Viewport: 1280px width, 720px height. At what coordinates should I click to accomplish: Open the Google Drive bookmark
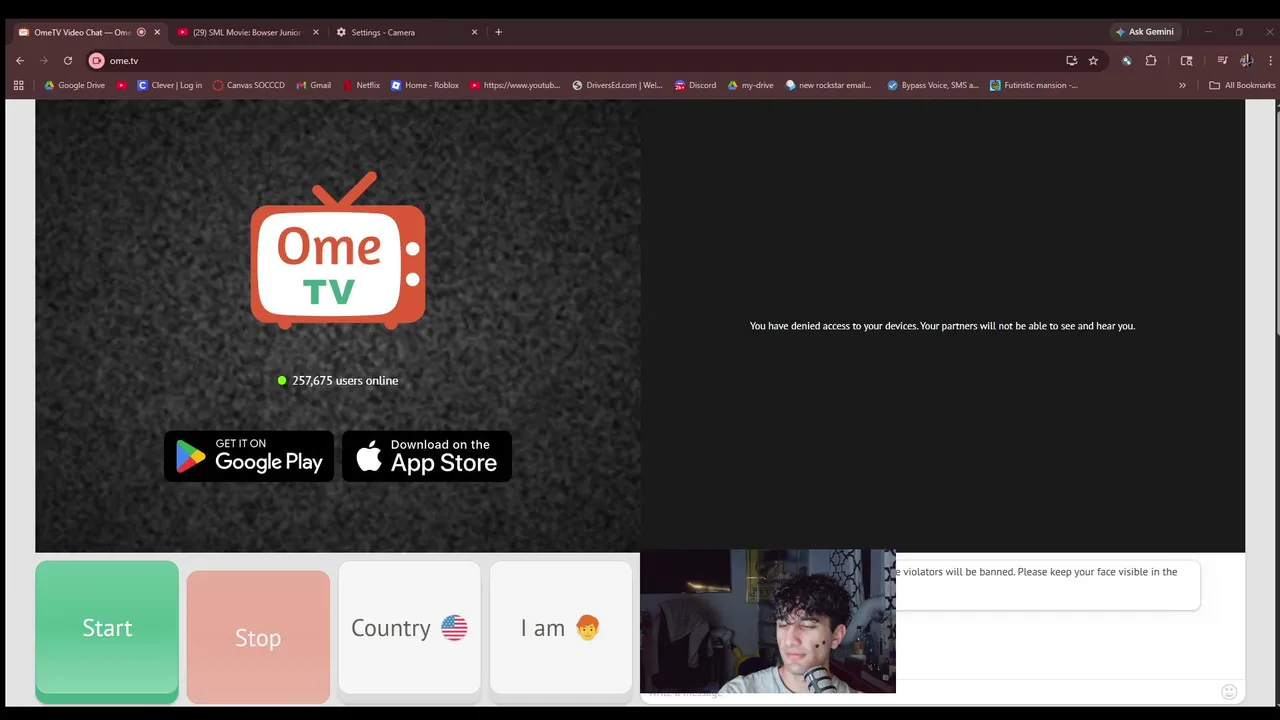[75, 85]
